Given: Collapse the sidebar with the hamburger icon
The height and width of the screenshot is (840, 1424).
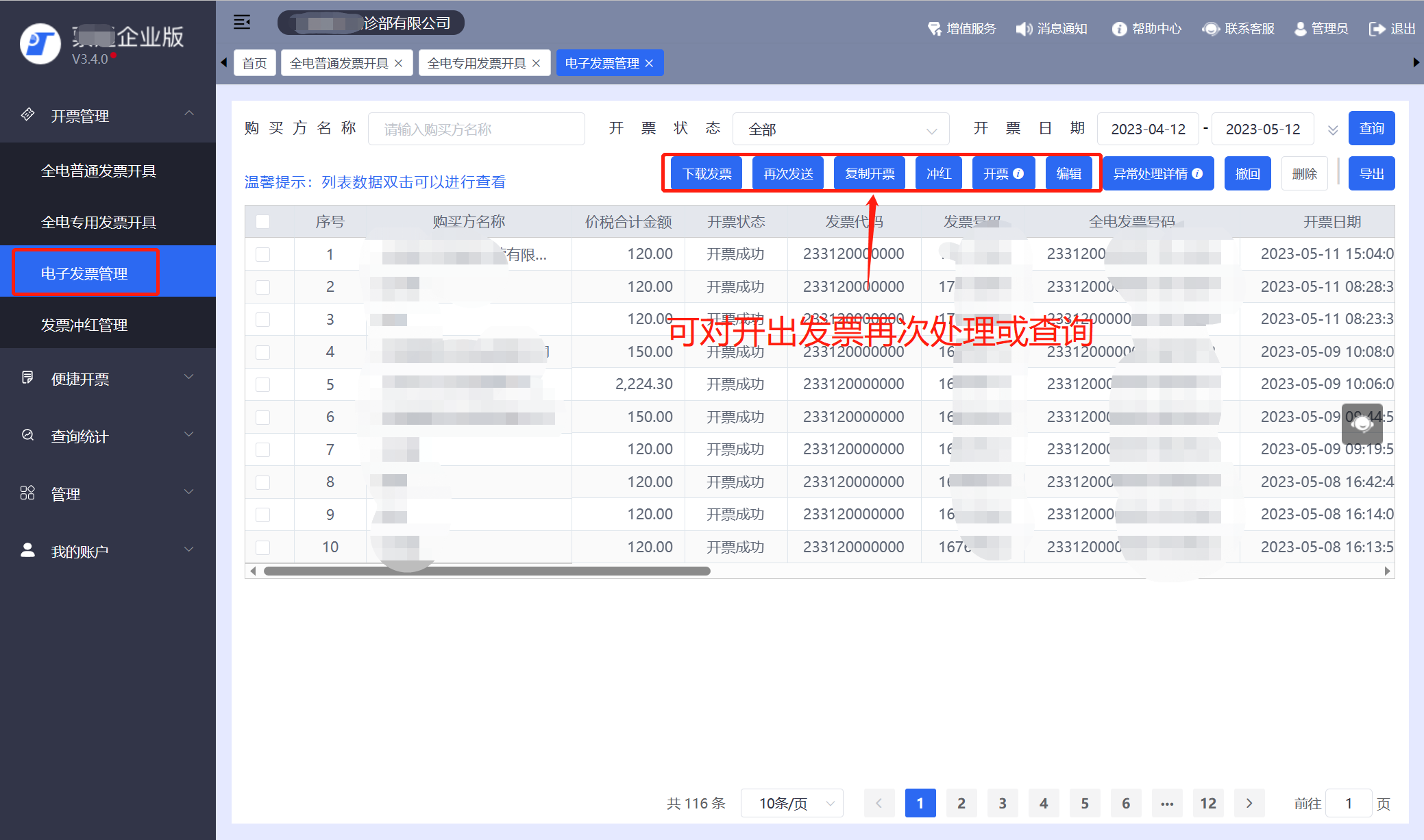Looking at the screenshot, I should [x=242, y=22].
